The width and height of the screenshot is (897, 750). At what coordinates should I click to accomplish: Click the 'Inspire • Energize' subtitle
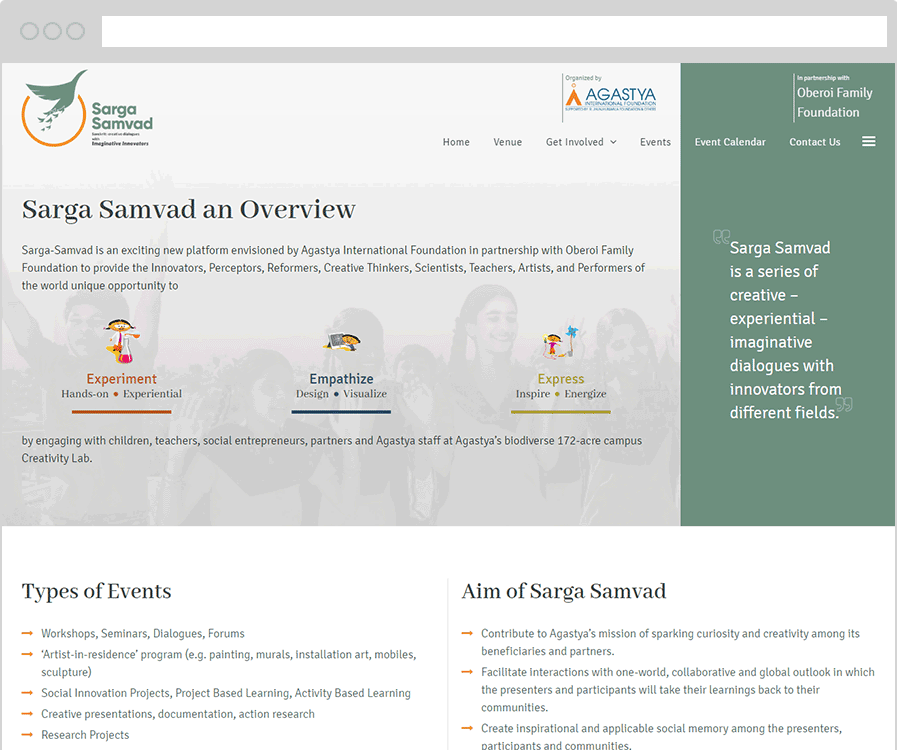(x=561, y=394)
